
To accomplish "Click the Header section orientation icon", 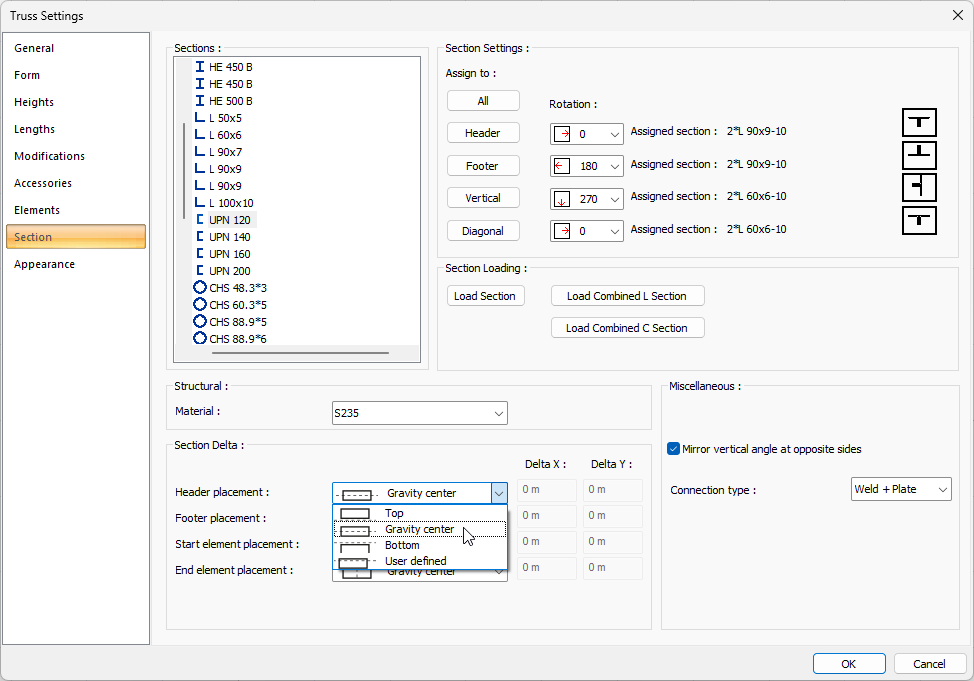I will 918,123.
